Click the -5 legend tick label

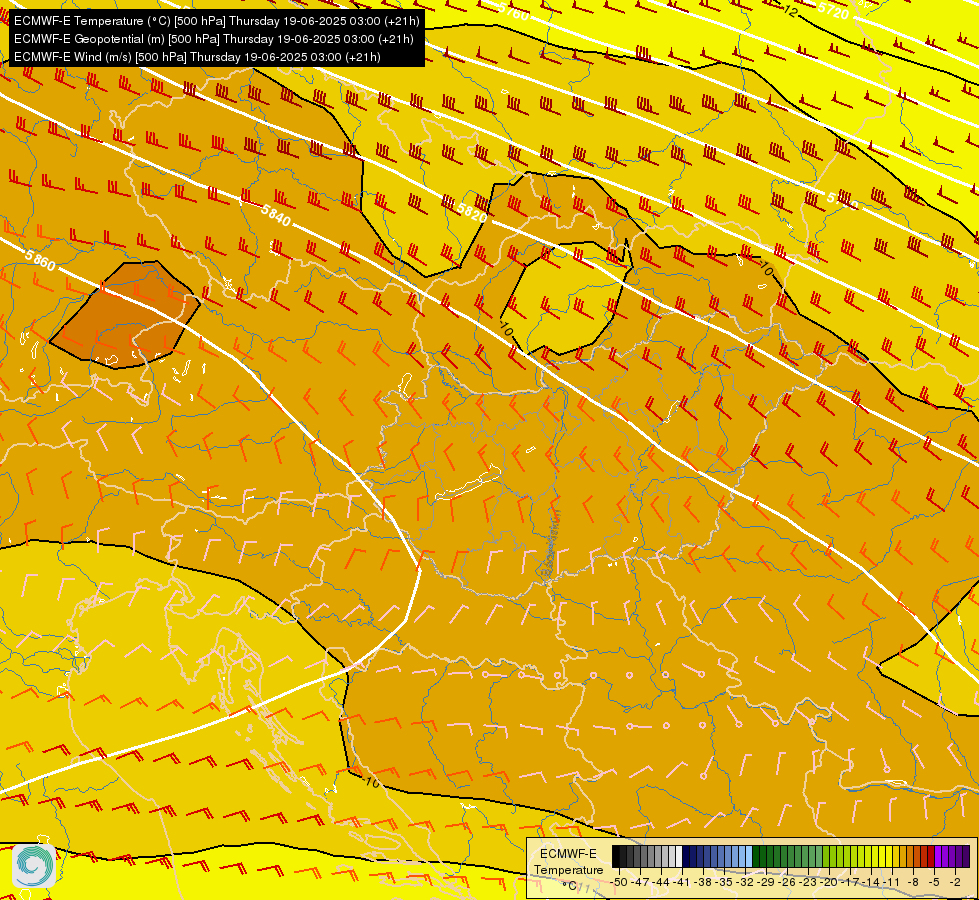click(x=934, y=883)
